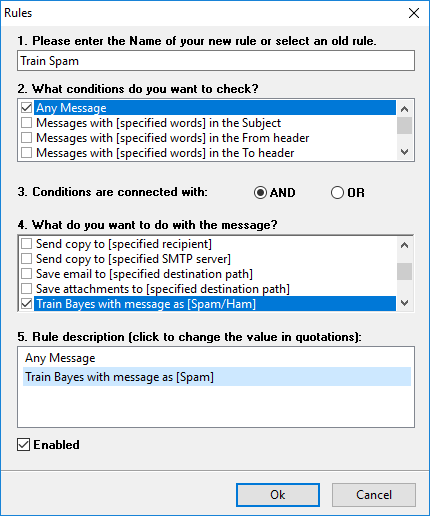Click the conditions list up arrow

[x=404, y=109]
